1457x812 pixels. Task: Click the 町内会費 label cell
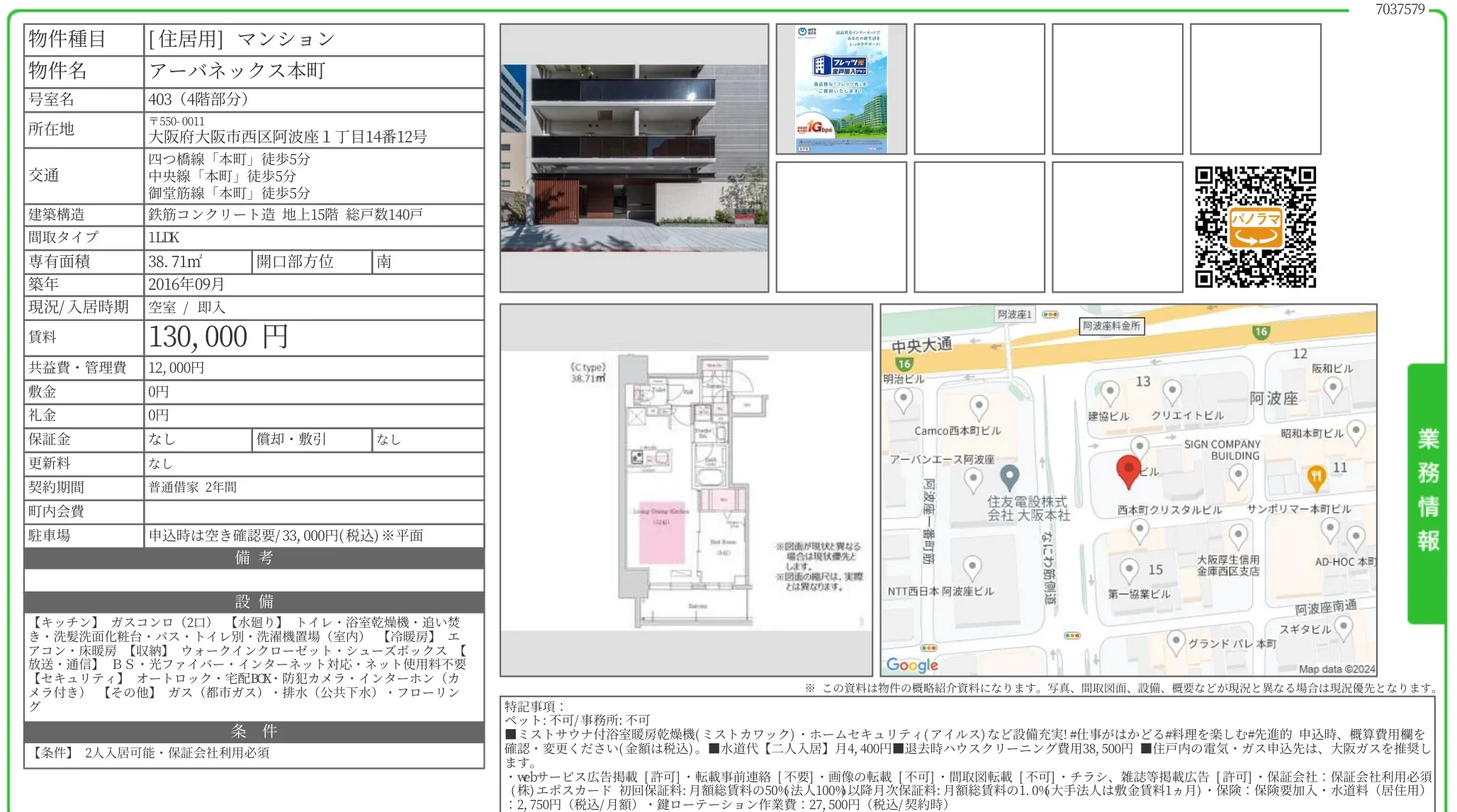[x=84, y=512]
